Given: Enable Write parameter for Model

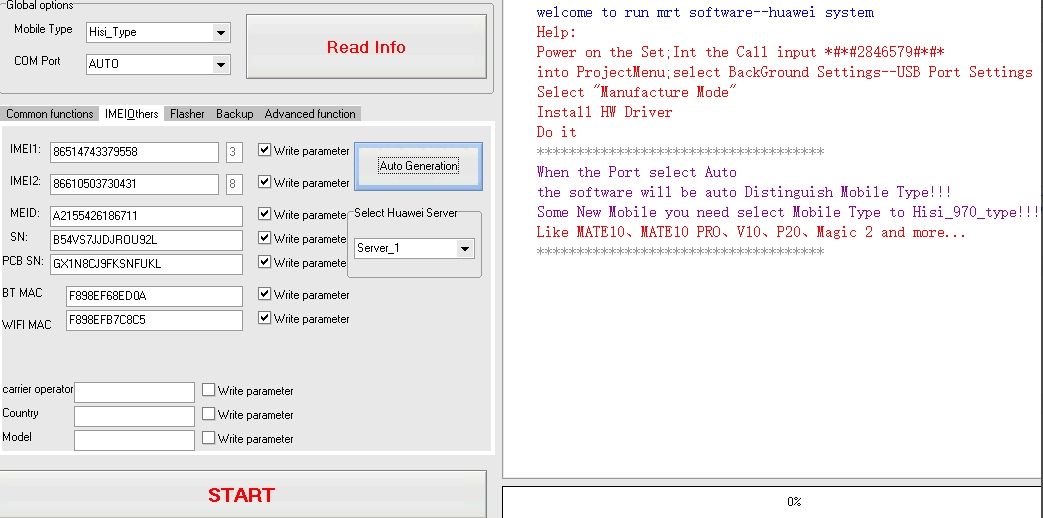Looking at the screenshot, I should pos(209,438).
